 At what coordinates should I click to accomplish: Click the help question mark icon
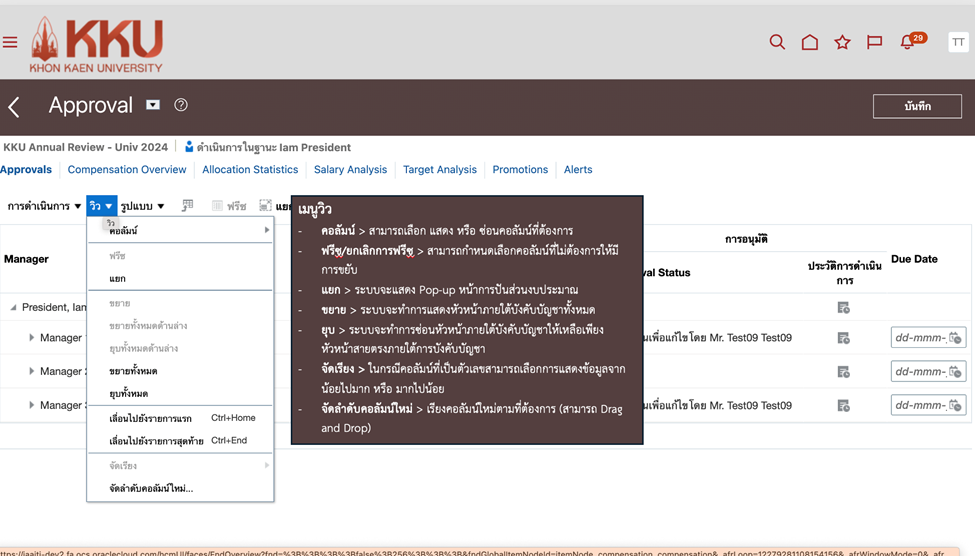[x=181, y=105]
